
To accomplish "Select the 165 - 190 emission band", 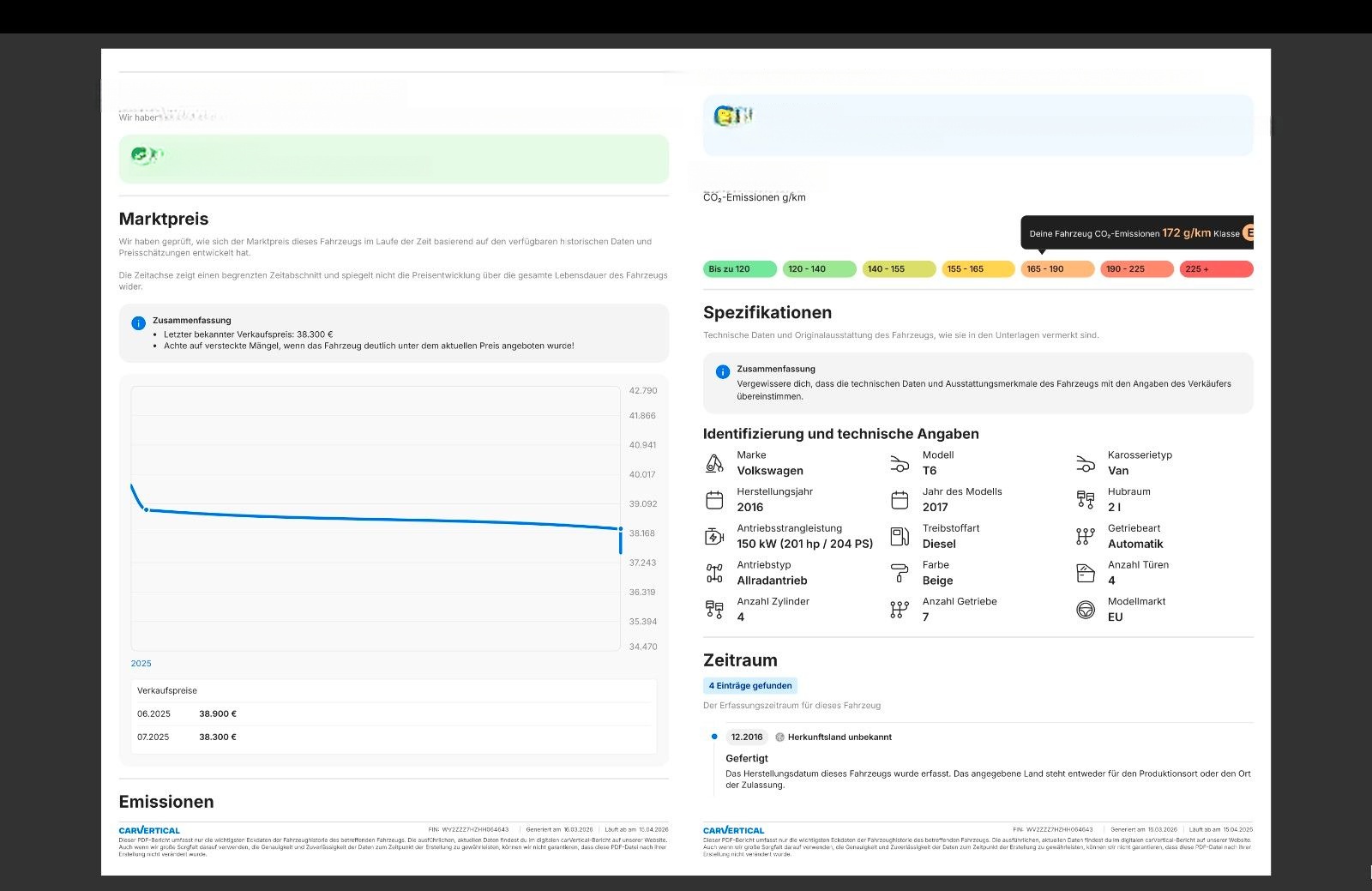I will coord(1057,269).
